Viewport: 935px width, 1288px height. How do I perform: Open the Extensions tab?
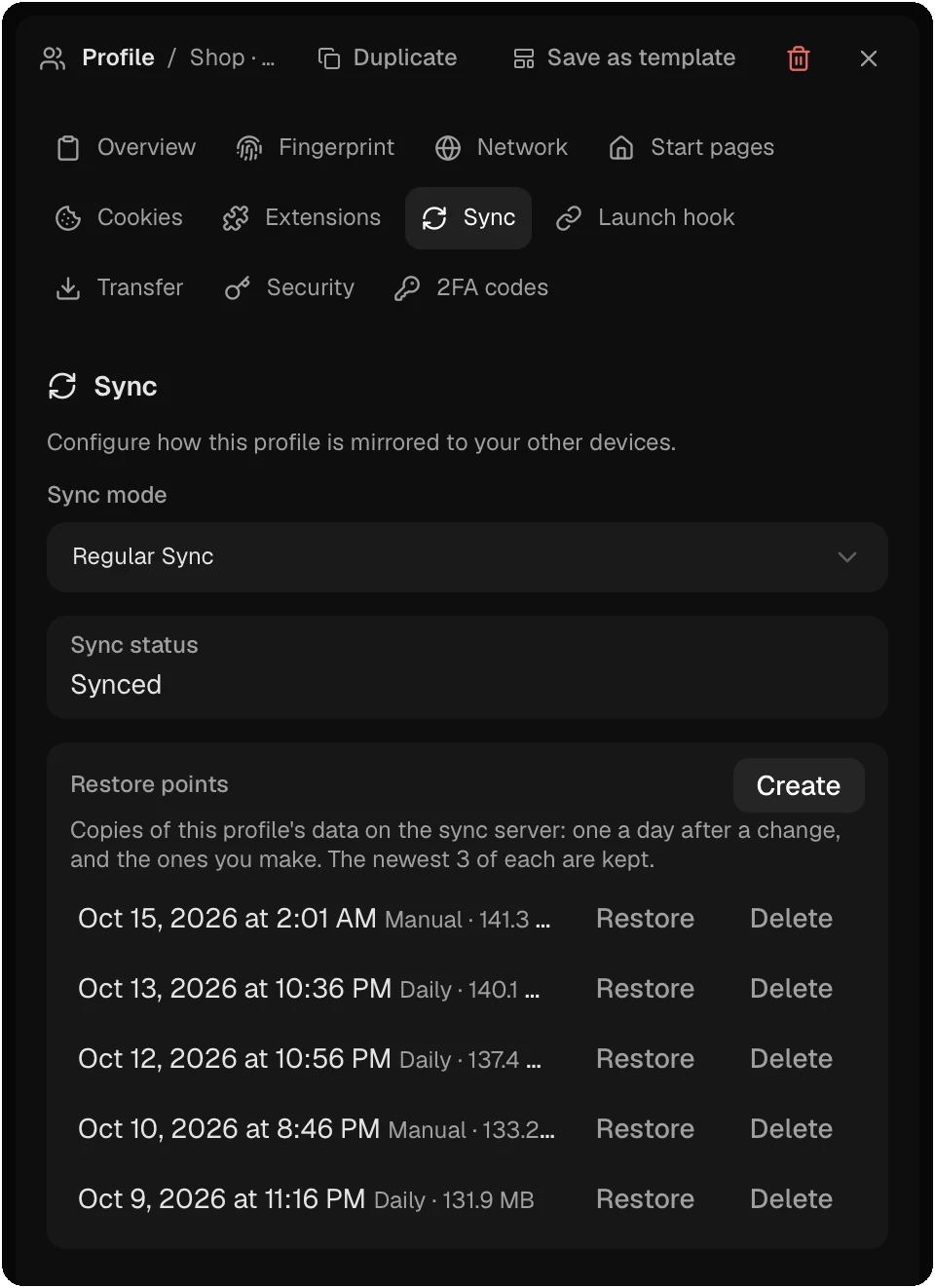[302, 218]
